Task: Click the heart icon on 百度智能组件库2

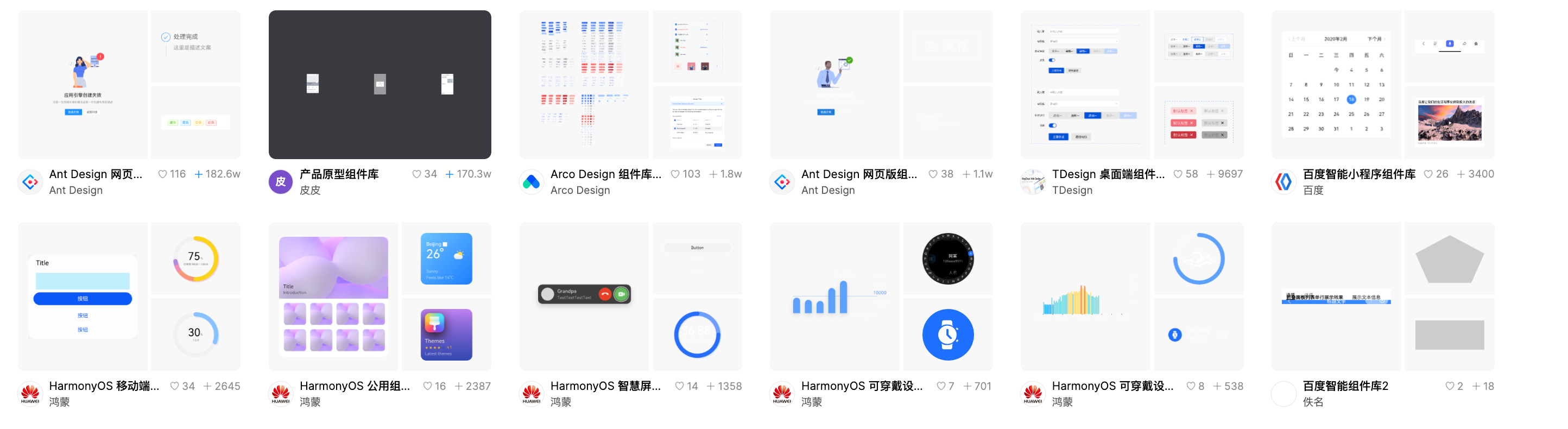Action: [1450, 386]
